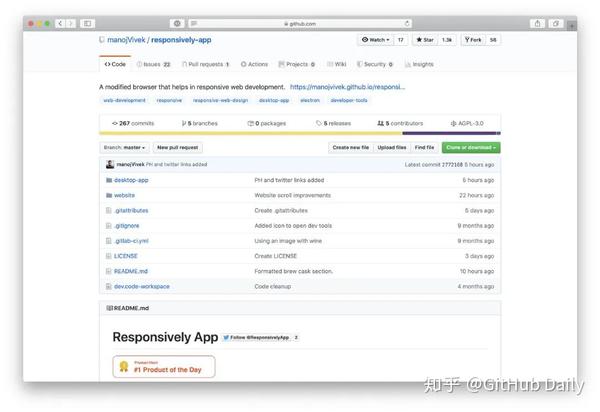
Task: Go forward with Safari forward arrow
Action: (x=71, y=24)
